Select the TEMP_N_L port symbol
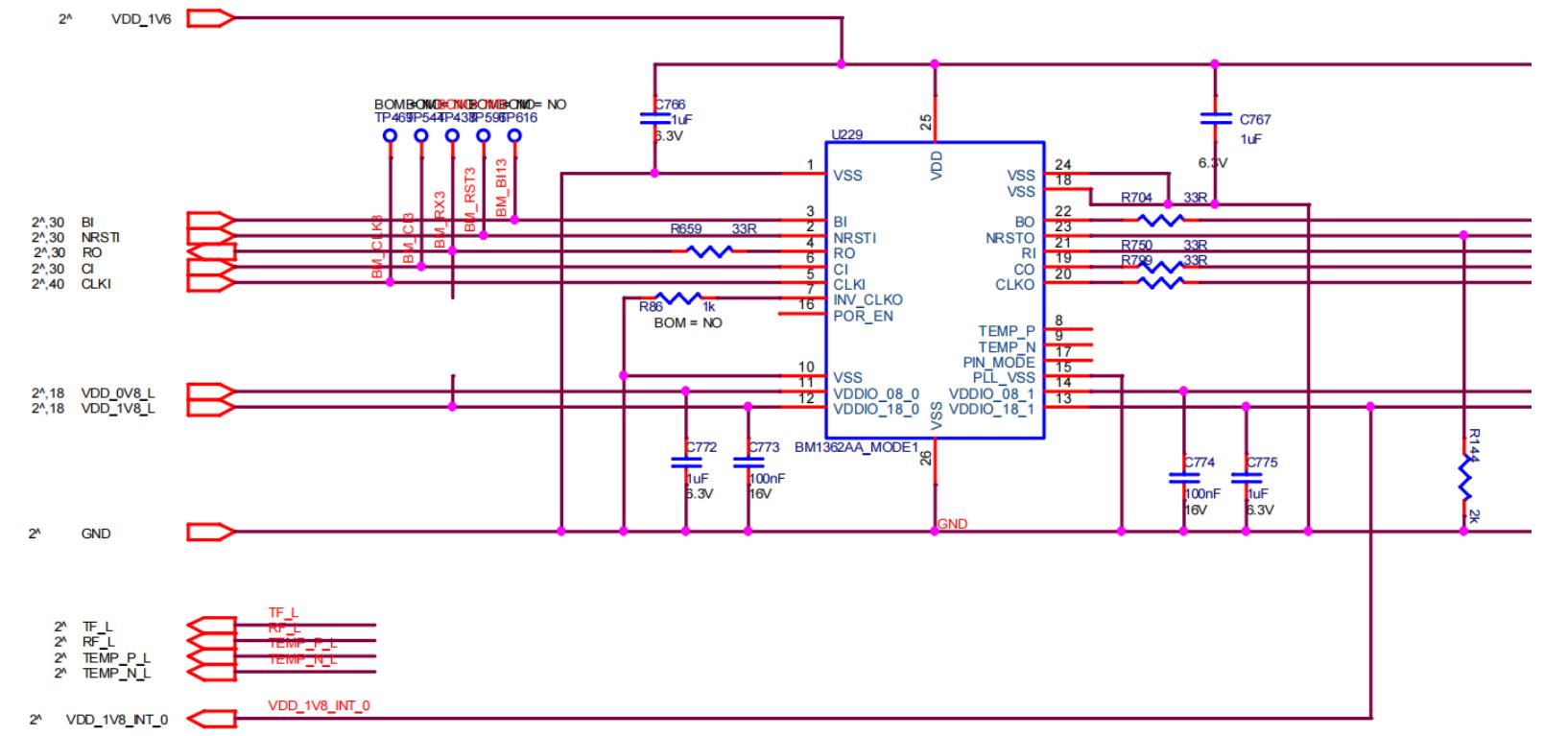Screen dimensions: 1568x736 pyautogui.click(x=210, y=673)
